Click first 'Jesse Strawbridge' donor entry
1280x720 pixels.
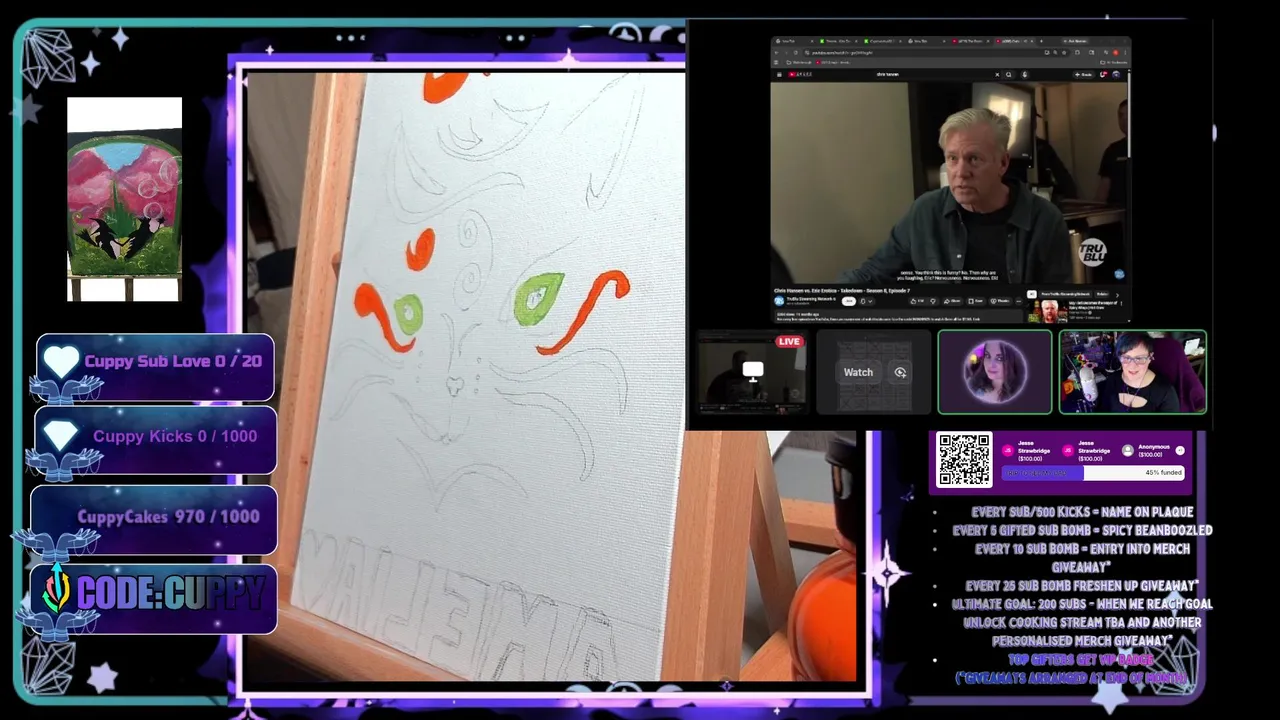click(x=1028, y=451)
